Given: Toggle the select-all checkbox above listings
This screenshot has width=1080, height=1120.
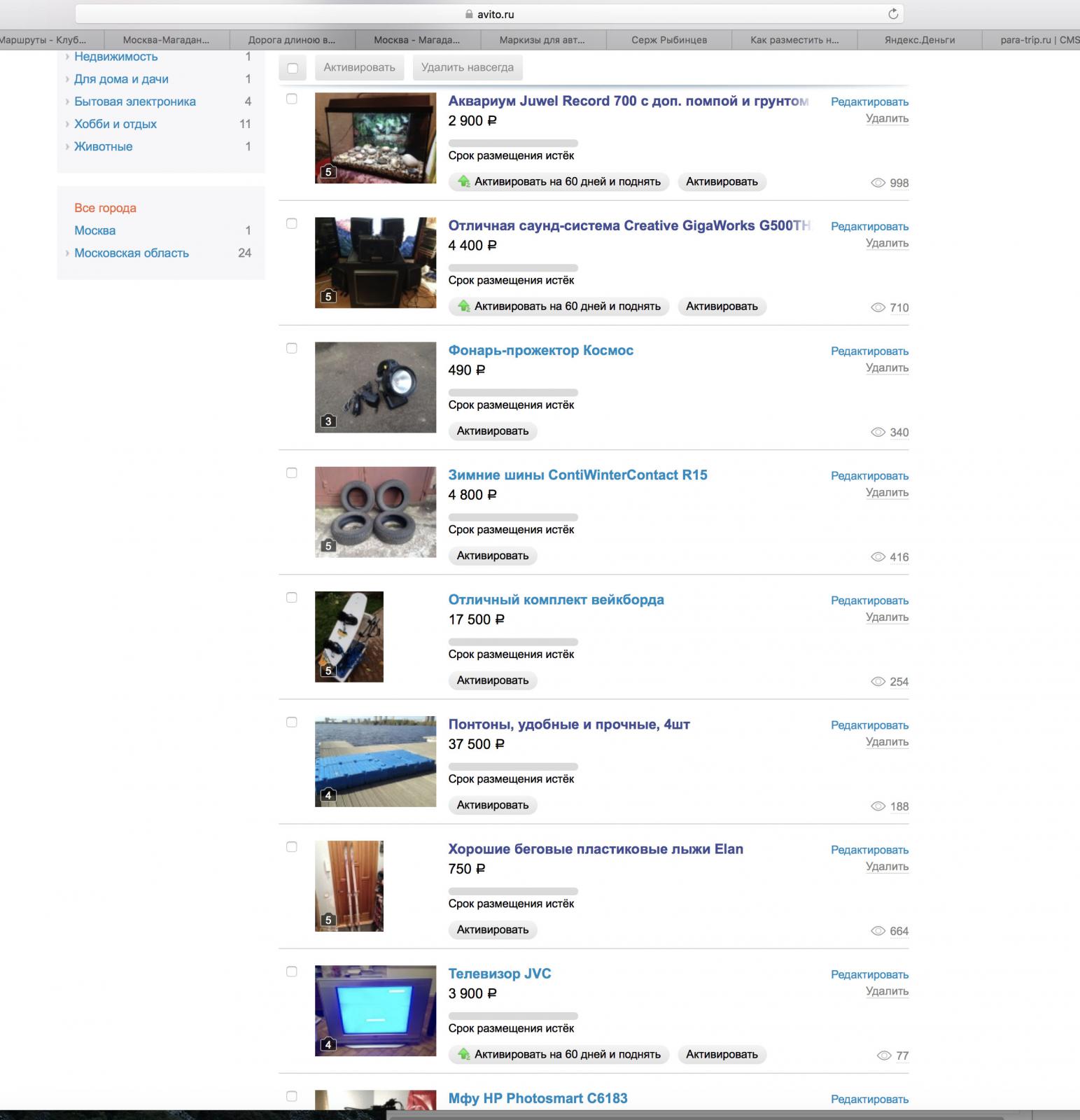Looking at the screenshot, I should 293,68.
